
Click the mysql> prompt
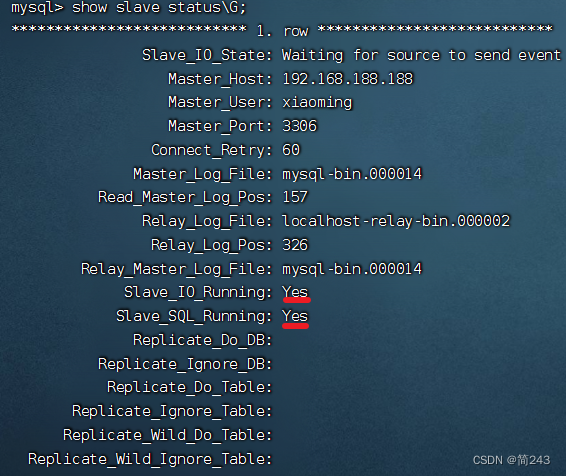coord(37,7)
